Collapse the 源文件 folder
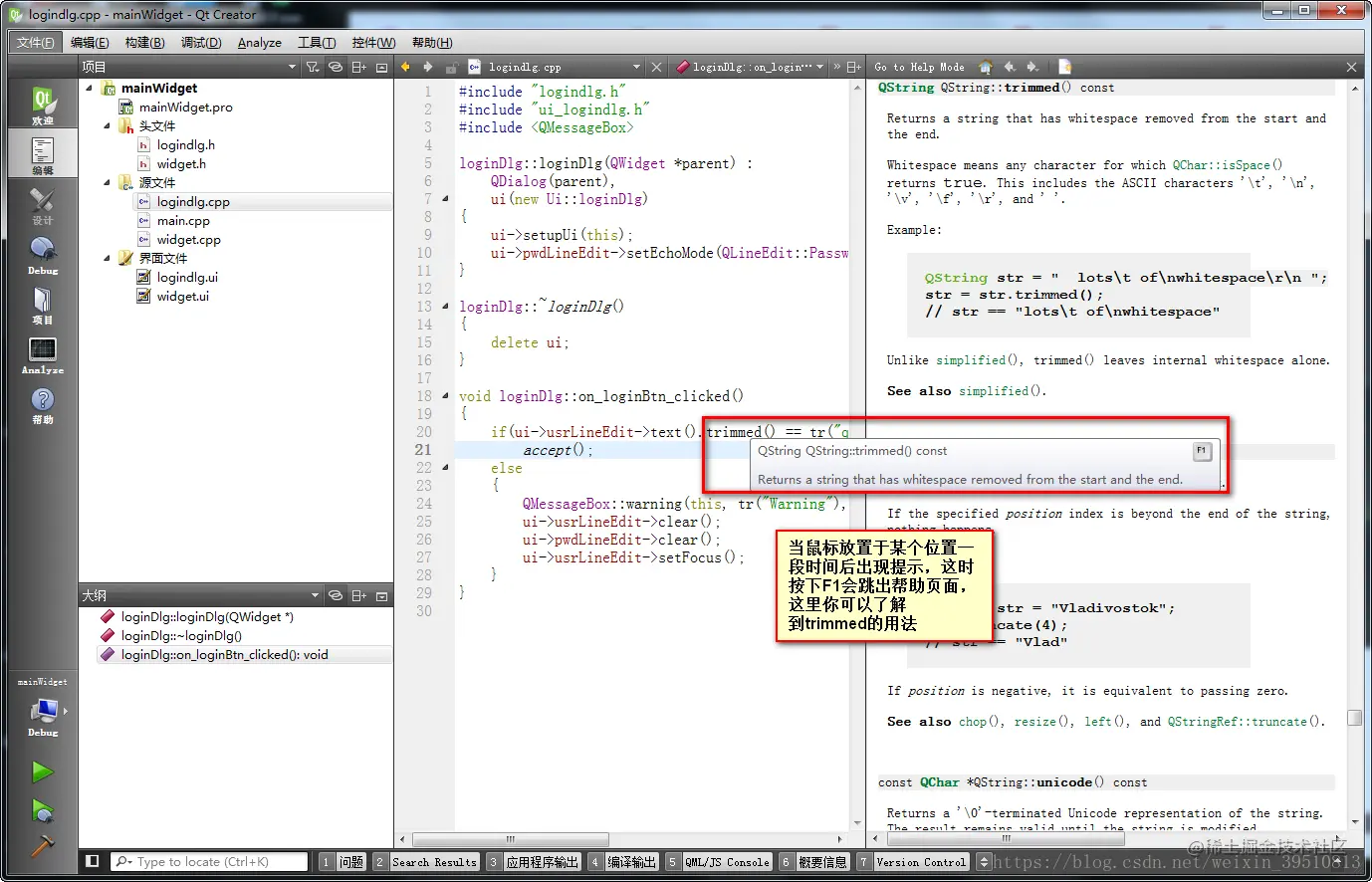 click(108, 182)
